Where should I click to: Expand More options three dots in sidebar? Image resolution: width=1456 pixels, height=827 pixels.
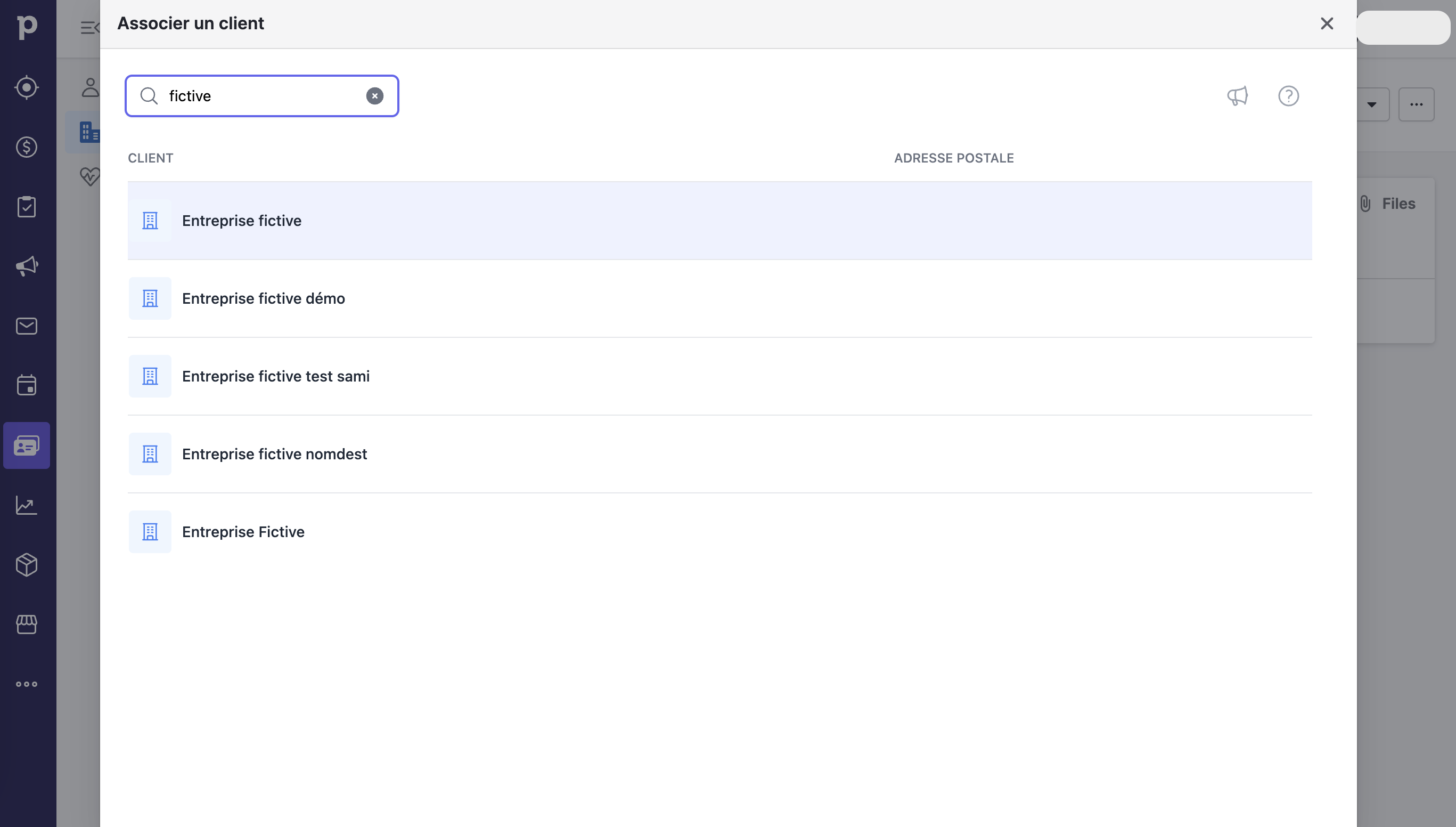[27, 684]
